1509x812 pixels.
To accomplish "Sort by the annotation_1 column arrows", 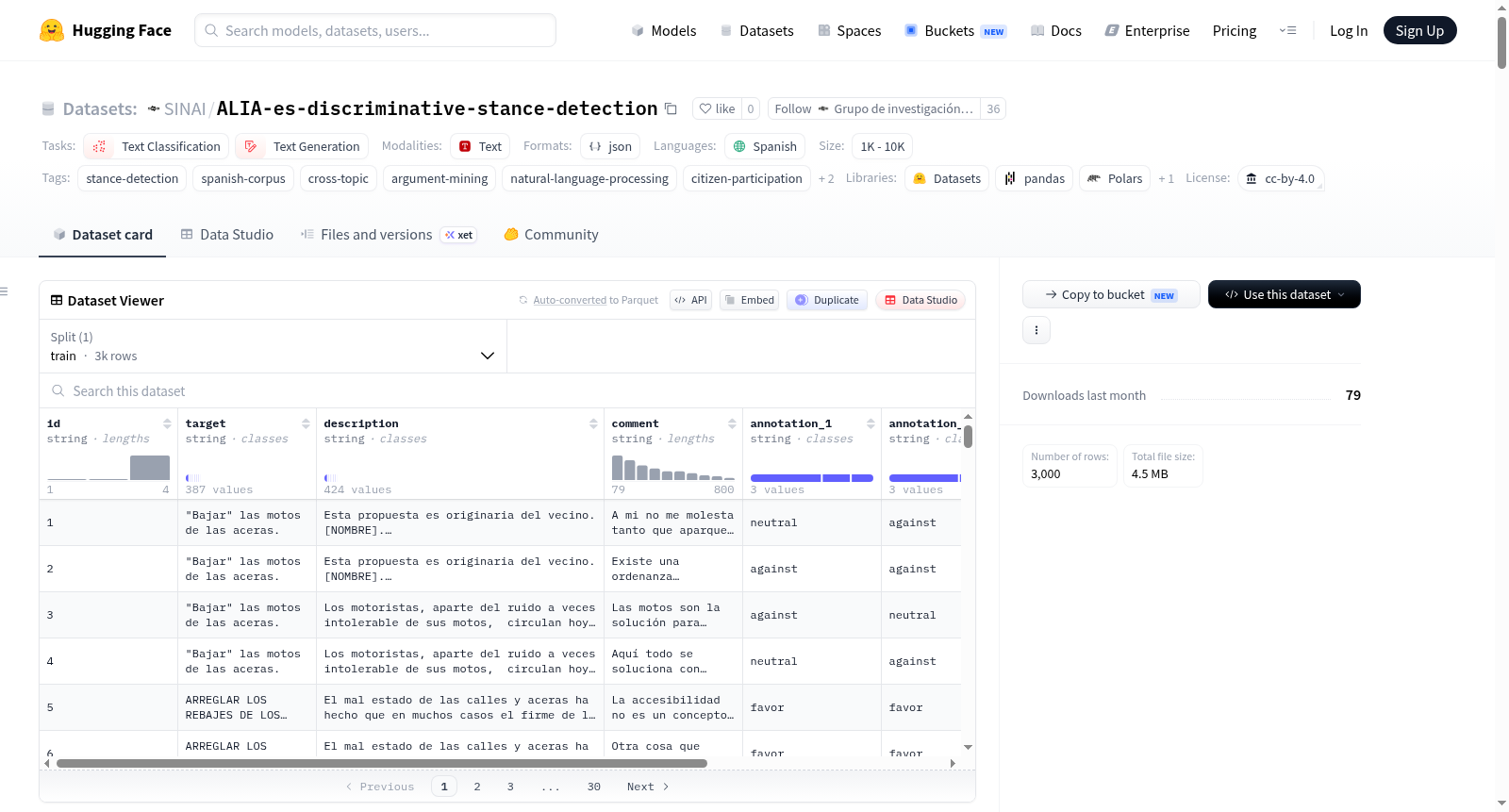I will [x=871, y=423].
